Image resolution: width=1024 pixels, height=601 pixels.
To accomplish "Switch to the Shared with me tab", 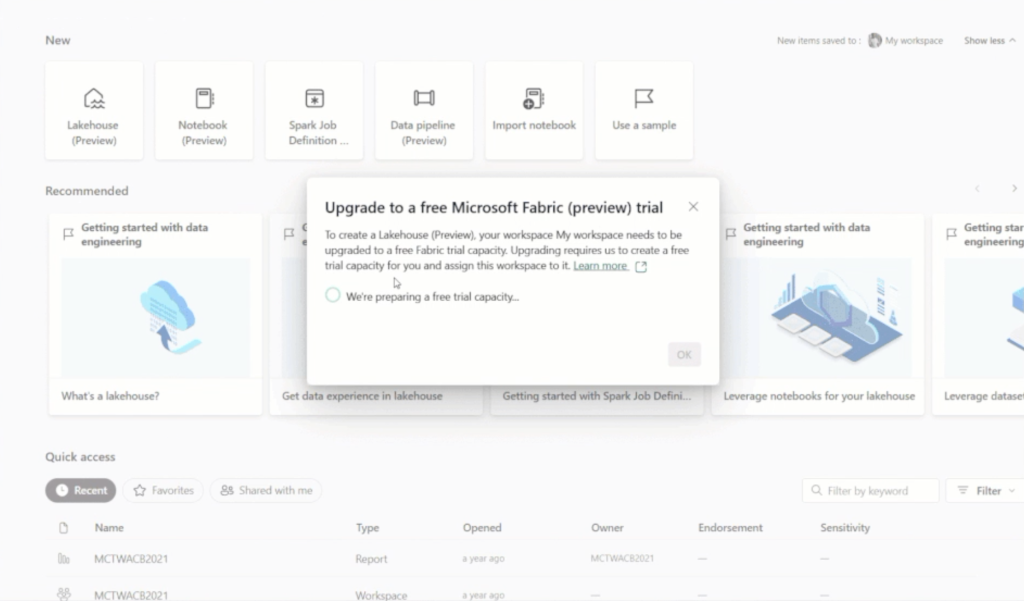I will pyautogui.click(x=266, y=491).
